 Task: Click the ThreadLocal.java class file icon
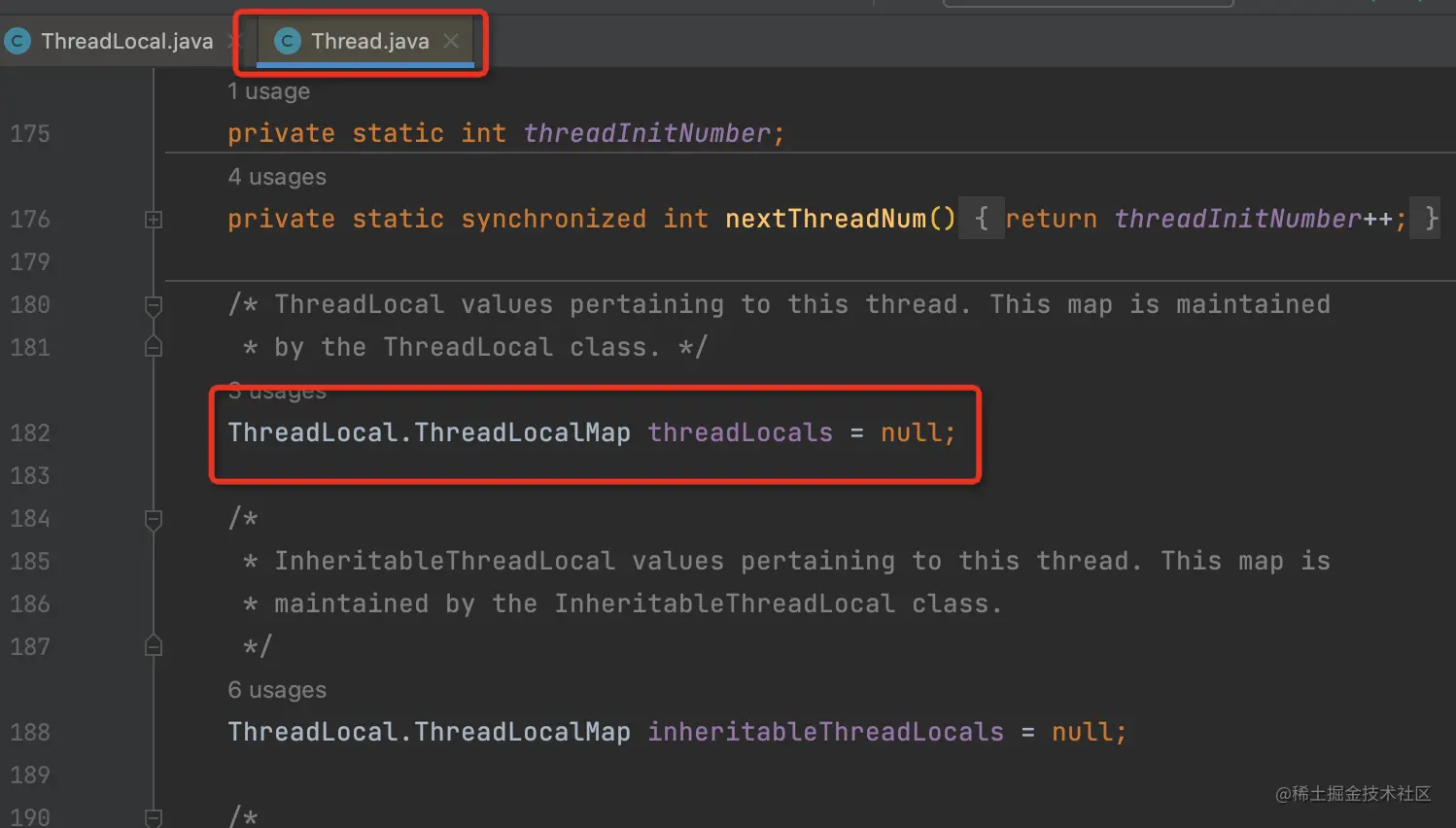tap(17, 41)
